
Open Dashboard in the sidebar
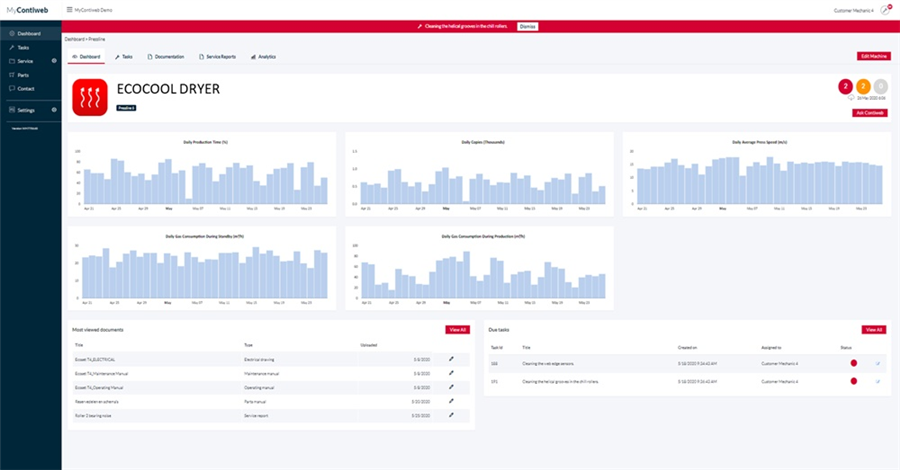coord(30,34)
